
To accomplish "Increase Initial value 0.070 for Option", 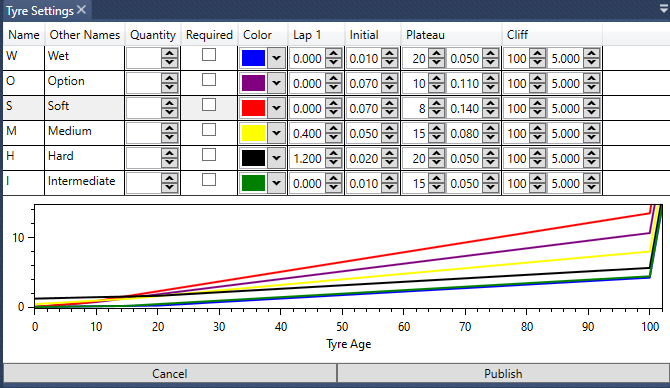I will [390, 78].
